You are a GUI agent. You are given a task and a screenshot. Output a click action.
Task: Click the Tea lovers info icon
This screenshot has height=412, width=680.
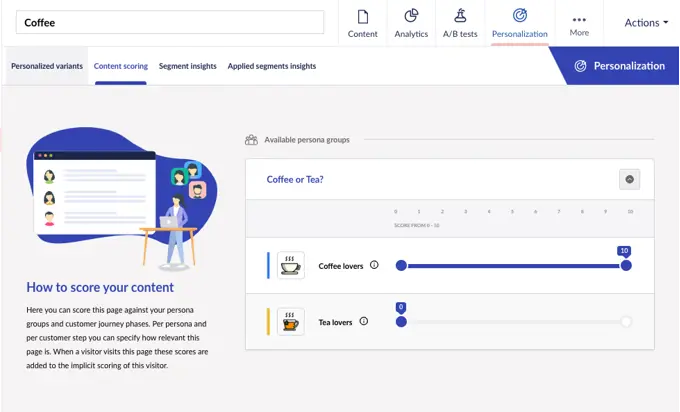(363, 321)
